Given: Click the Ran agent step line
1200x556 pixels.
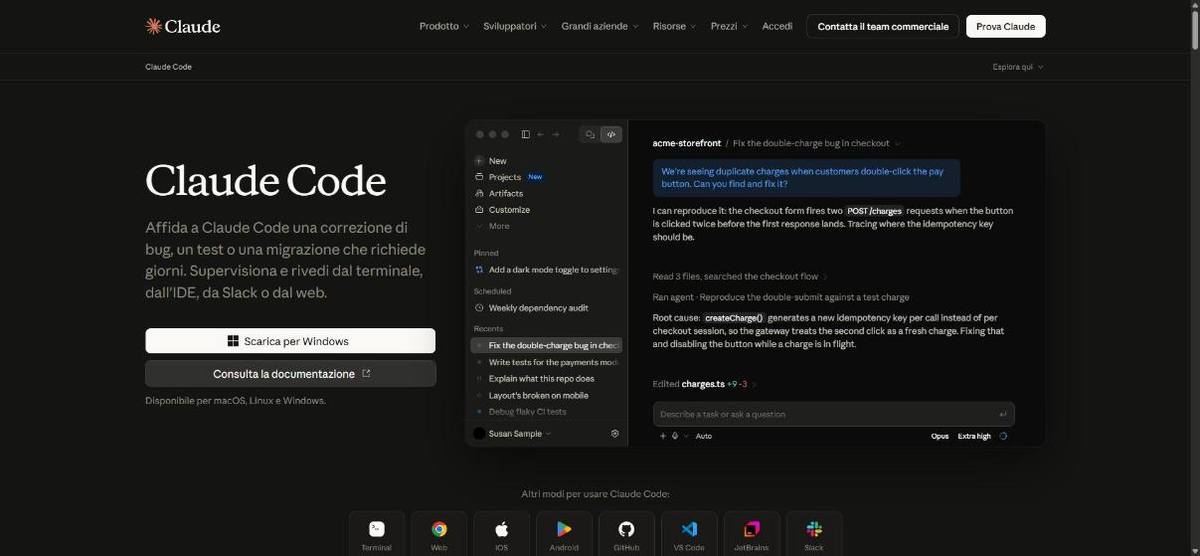Looking at the screenshot, I should (x=781, y=297).
